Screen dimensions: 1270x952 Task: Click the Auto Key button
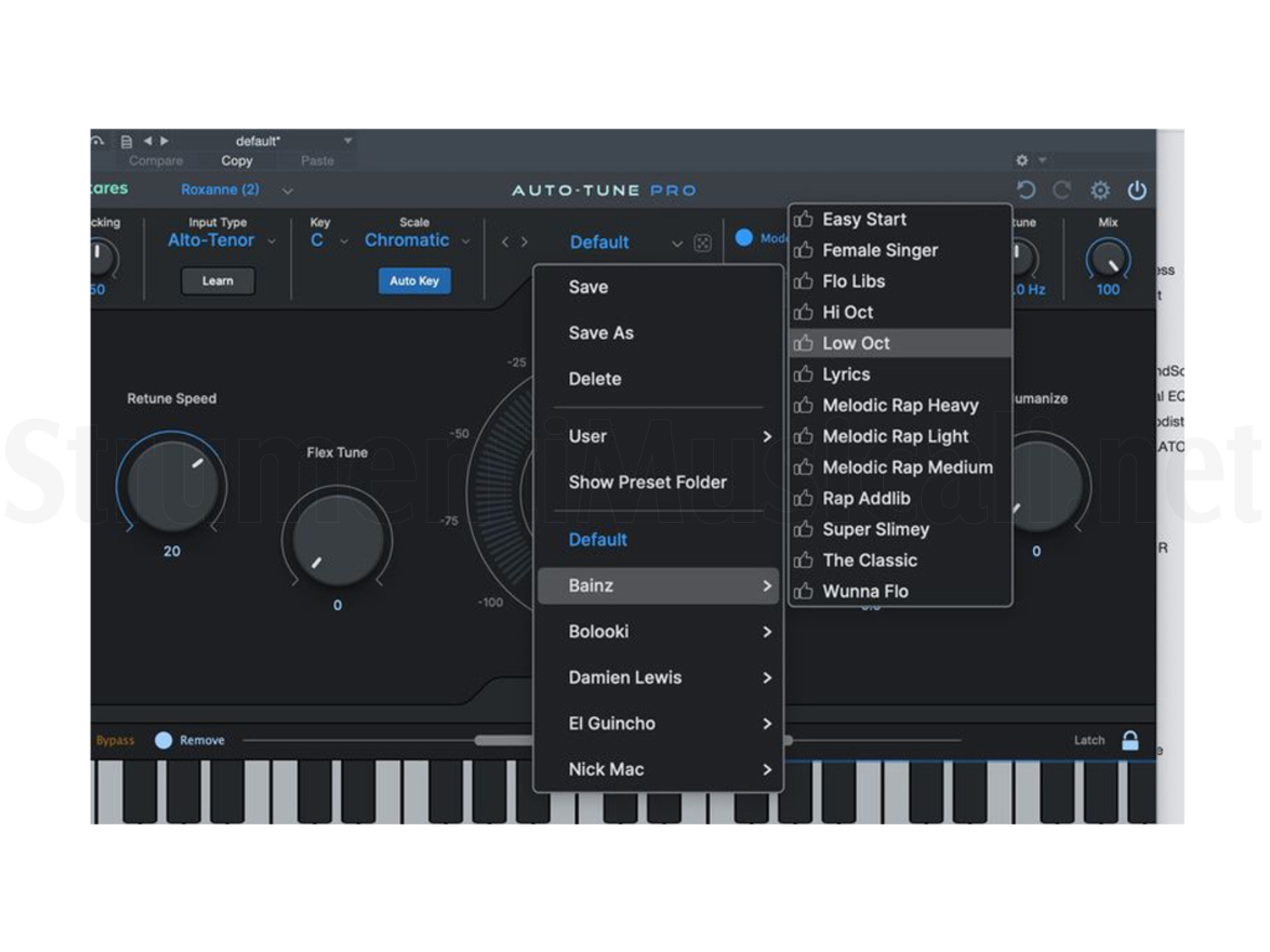tap(414, 281)
